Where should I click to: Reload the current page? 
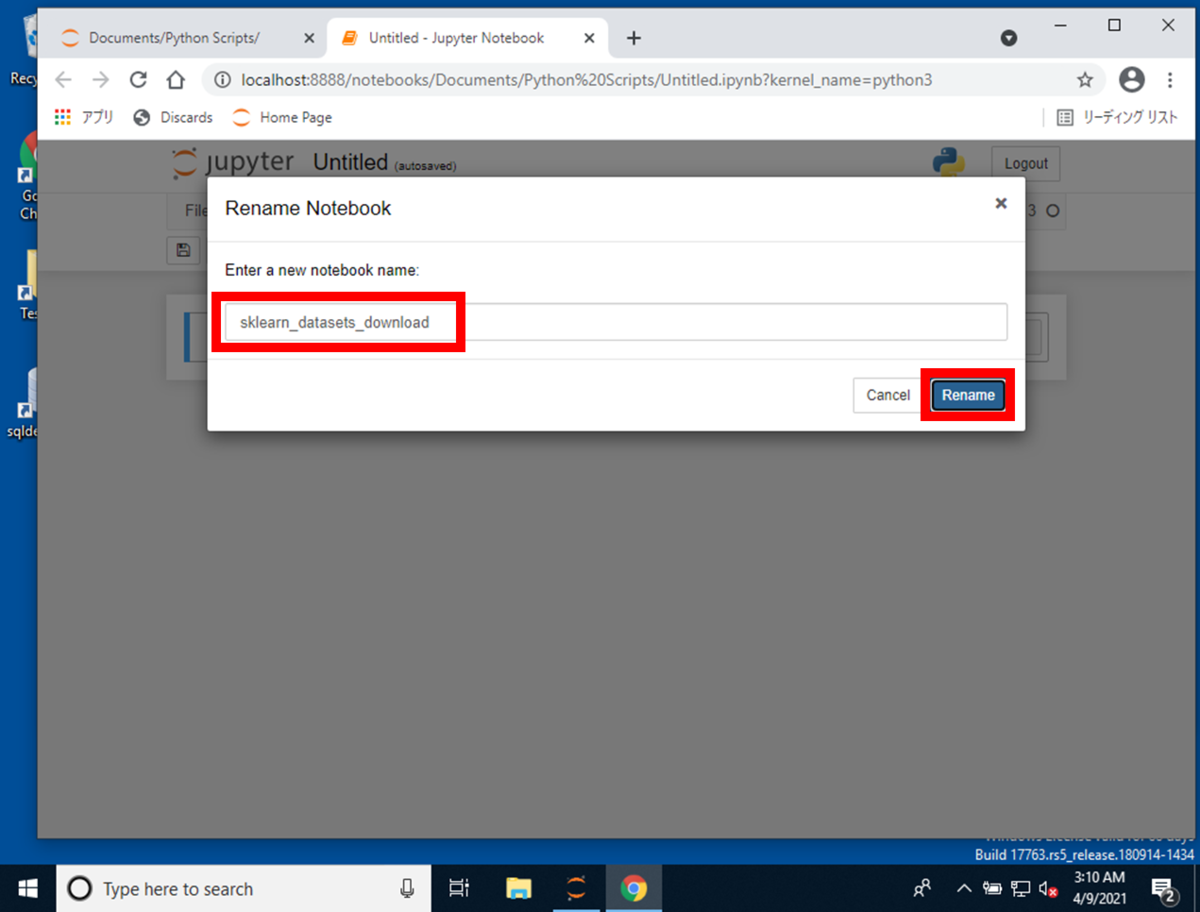tap(138, 80)
